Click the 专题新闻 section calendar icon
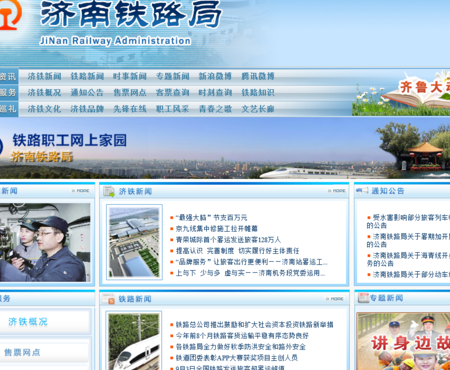 pos(363,298)
